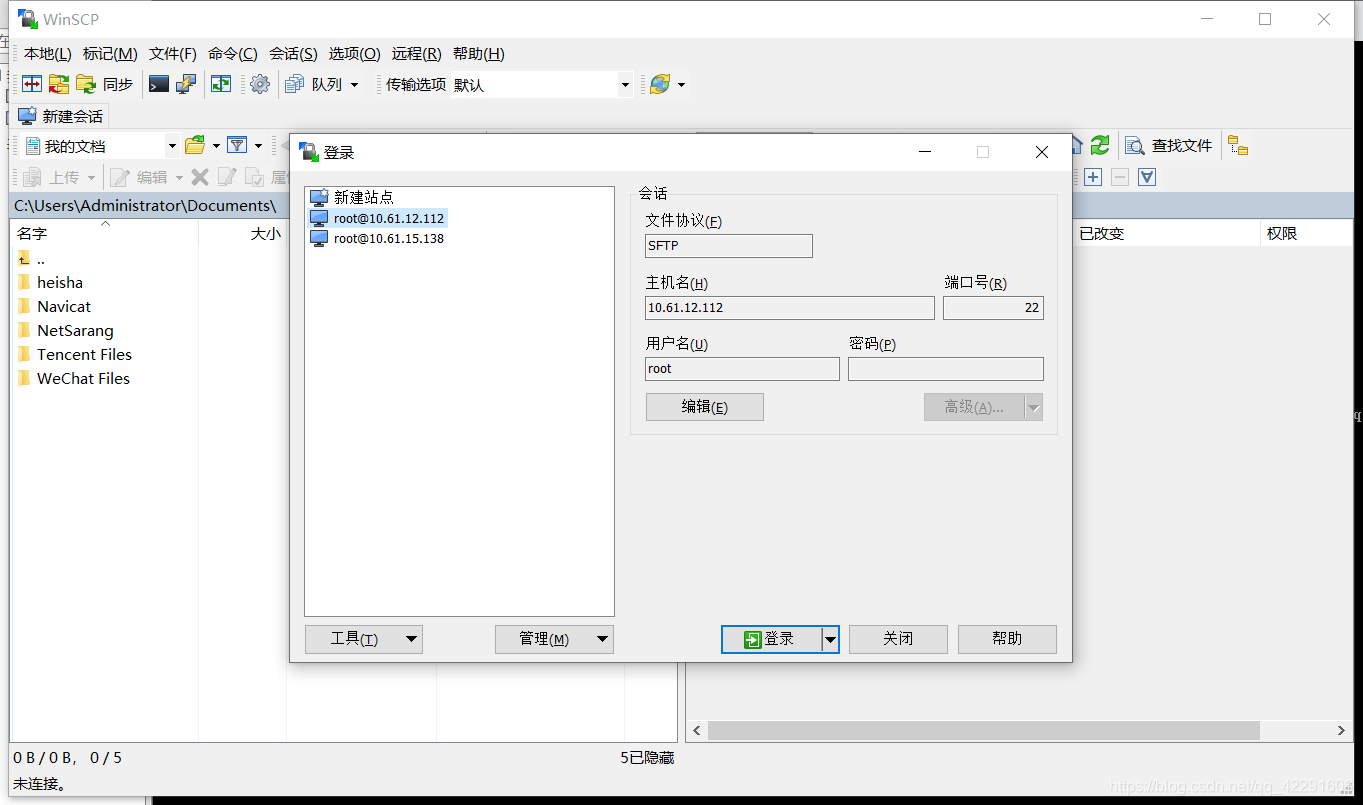Open the 文件(F) menu
The image size is (1363, 805).
tap(173, 54)
